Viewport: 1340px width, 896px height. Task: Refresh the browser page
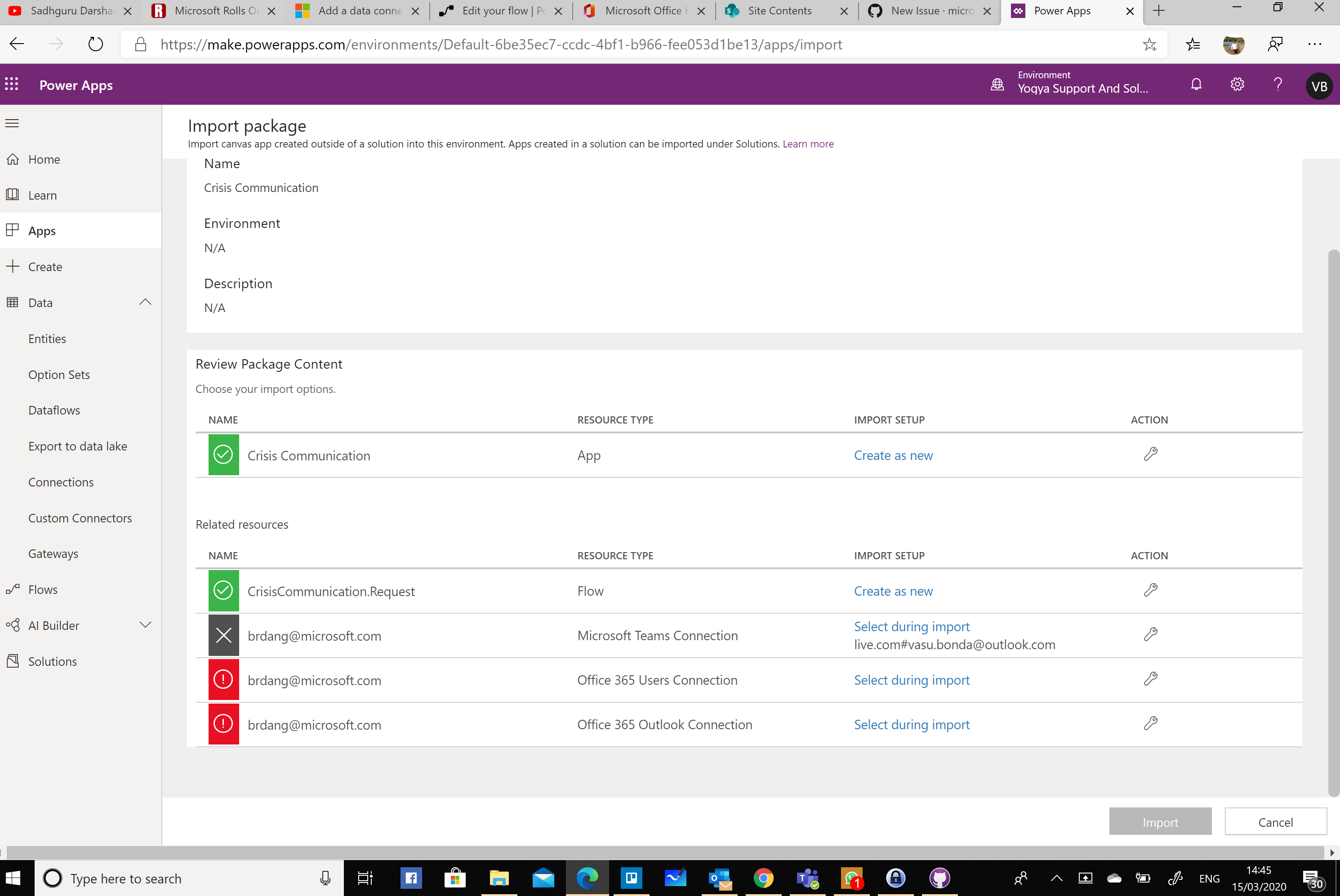coord(95,44)
